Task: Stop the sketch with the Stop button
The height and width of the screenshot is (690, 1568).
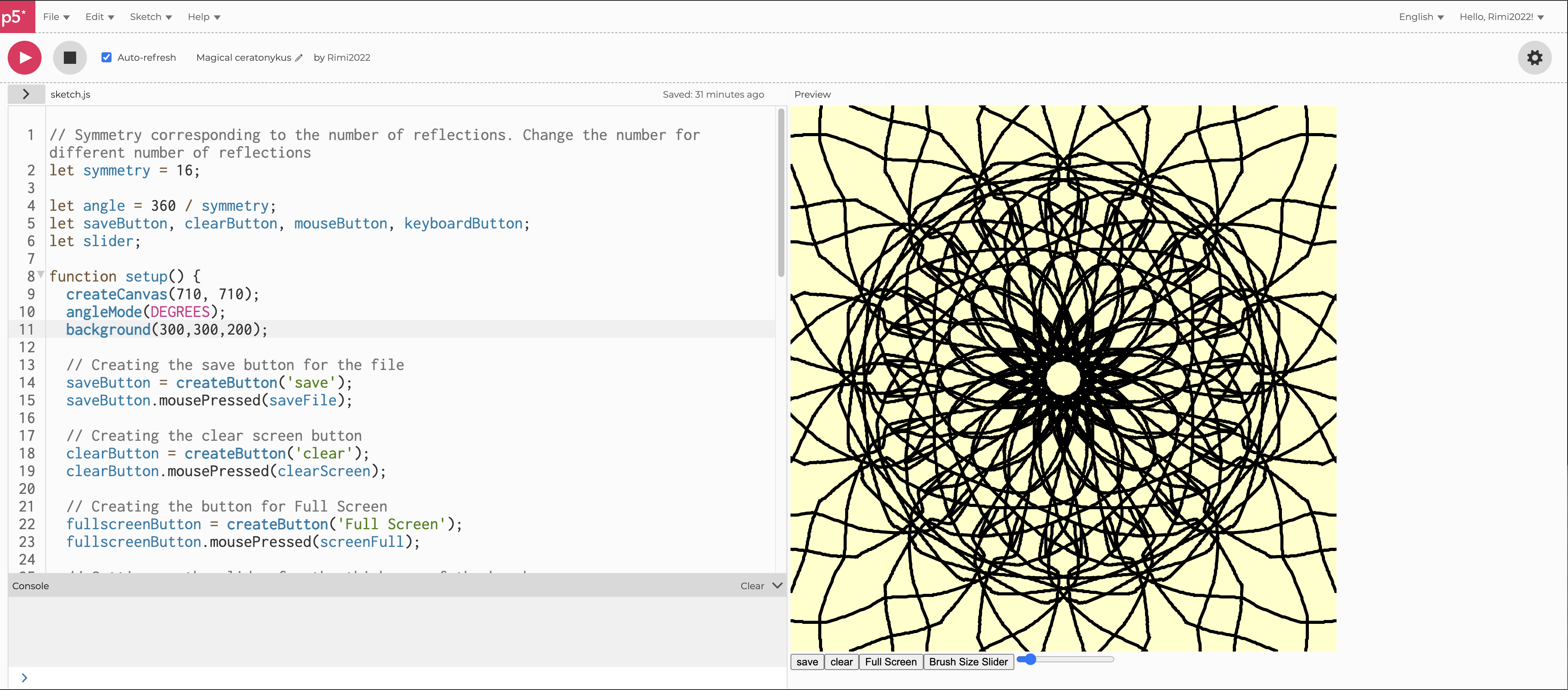Action: click(70, 58)
